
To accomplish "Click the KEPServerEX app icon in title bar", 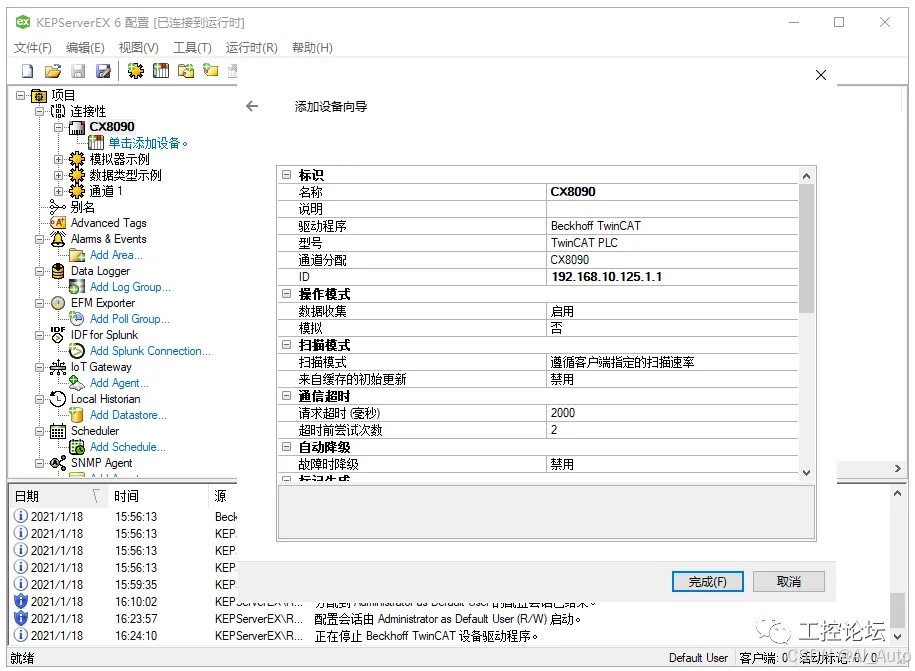I will [23, 22].
